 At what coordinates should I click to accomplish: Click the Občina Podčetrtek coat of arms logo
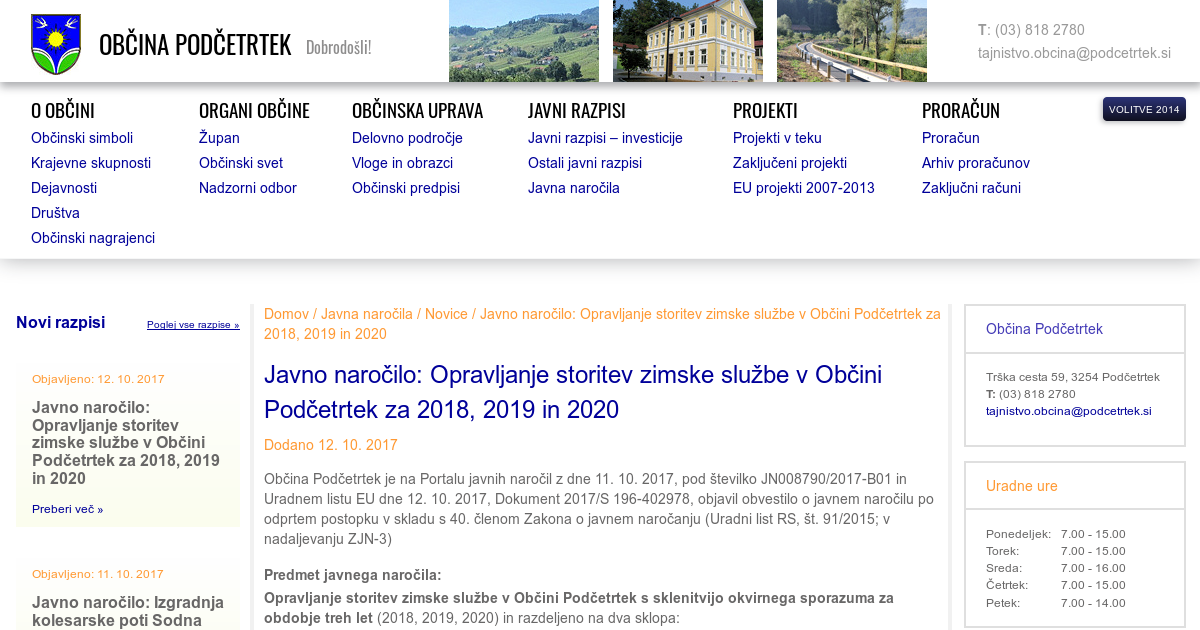point(56,44)
